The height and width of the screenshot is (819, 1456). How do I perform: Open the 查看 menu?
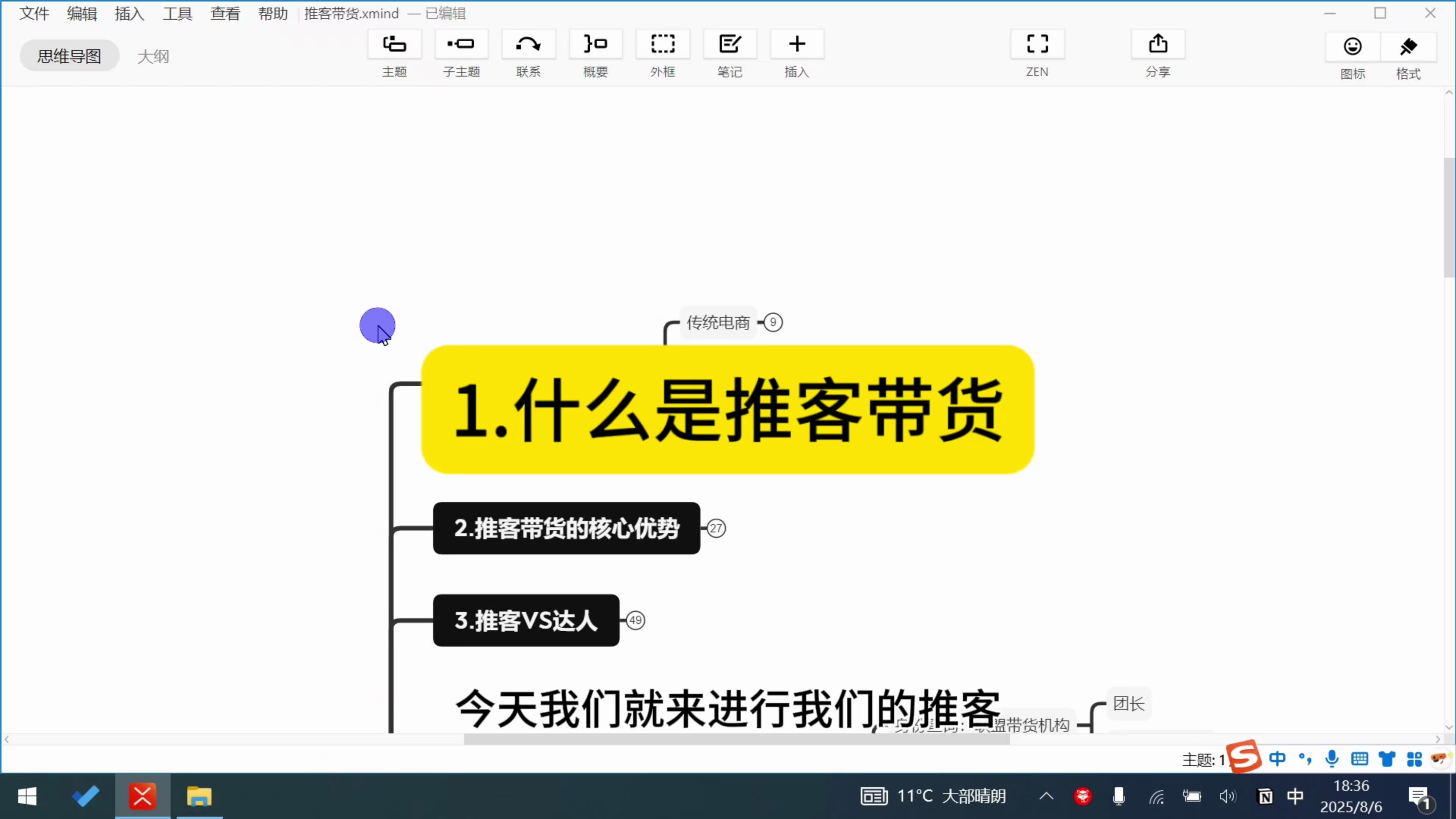(225, 13)
